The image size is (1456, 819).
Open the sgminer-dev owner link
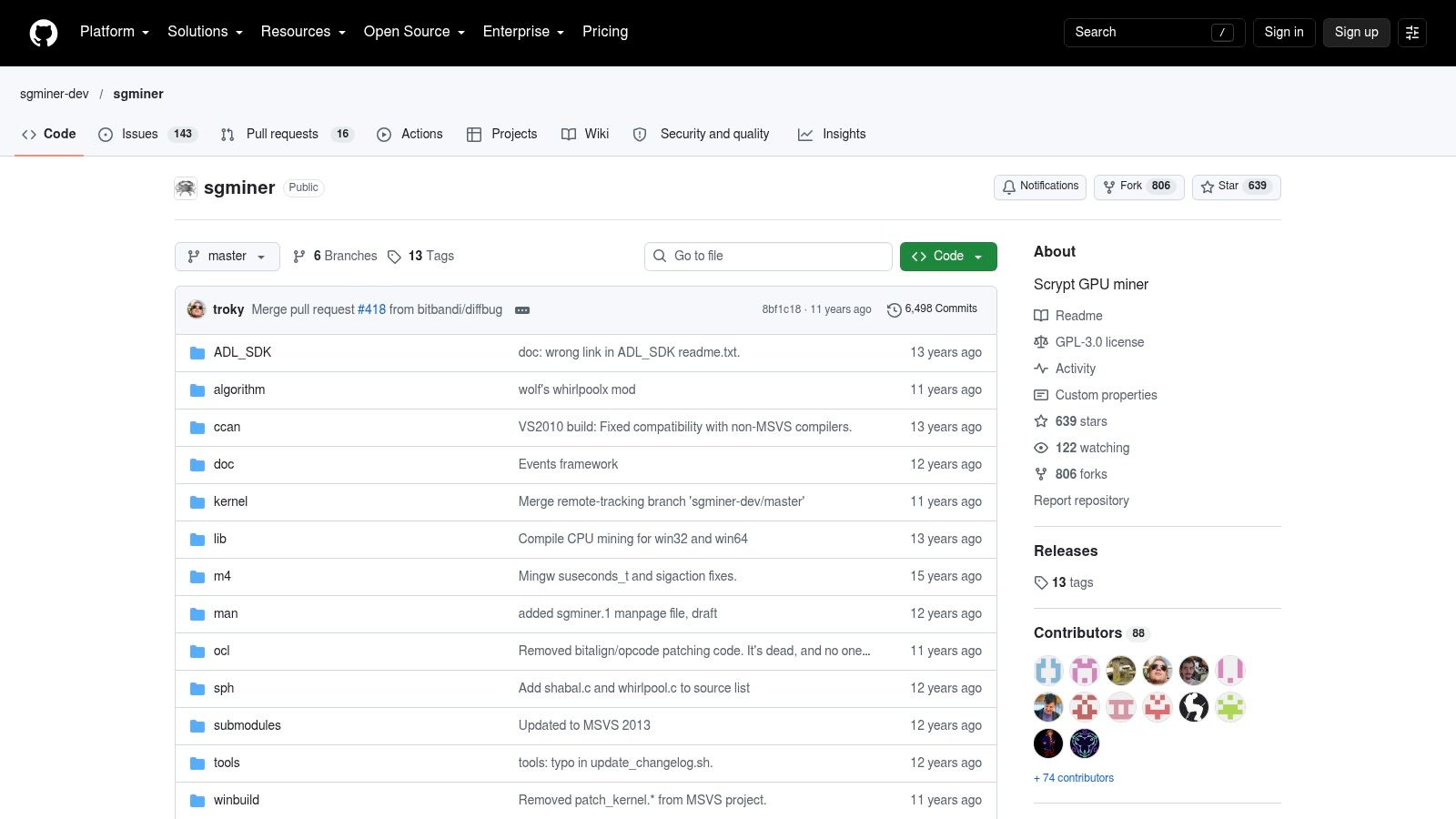tap(55, 94)
